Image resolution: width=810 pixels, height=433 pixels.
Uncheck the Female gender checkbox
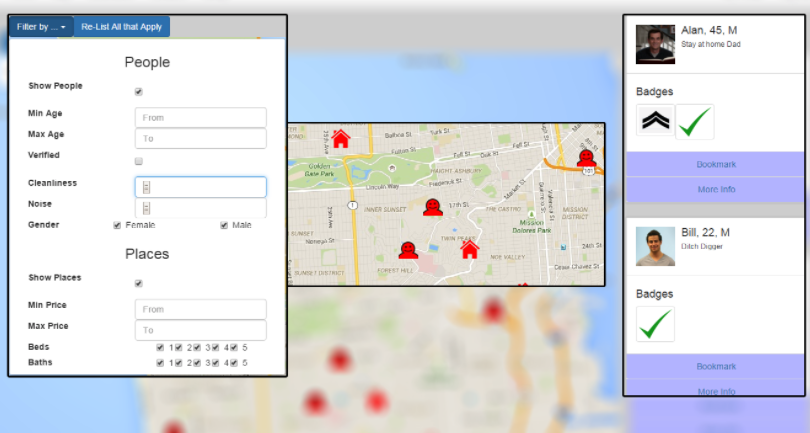coord(117,225)
